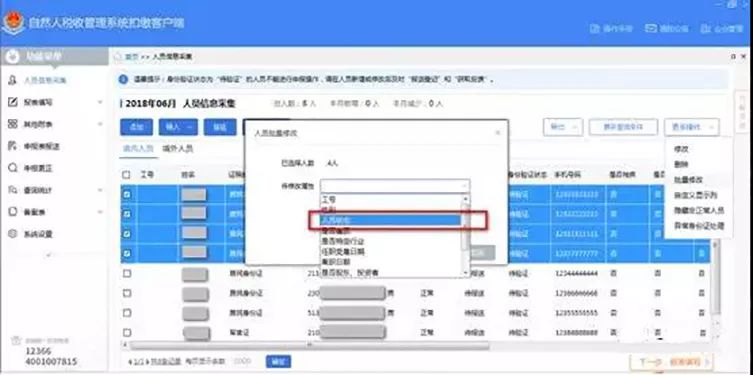Viewport: 753px width, 375px height.
Task: Select 异常身份证处理 in the menu
Action: click(699, 226)
